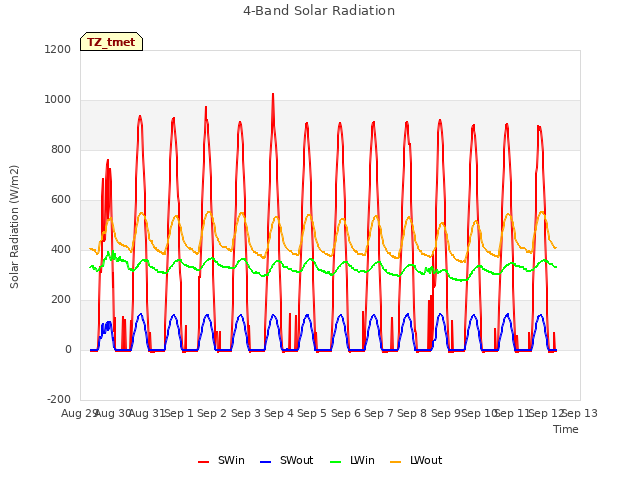Click the Sep 8 x-axis date label
The image size is (640, 480).
(x=412, y=413)
